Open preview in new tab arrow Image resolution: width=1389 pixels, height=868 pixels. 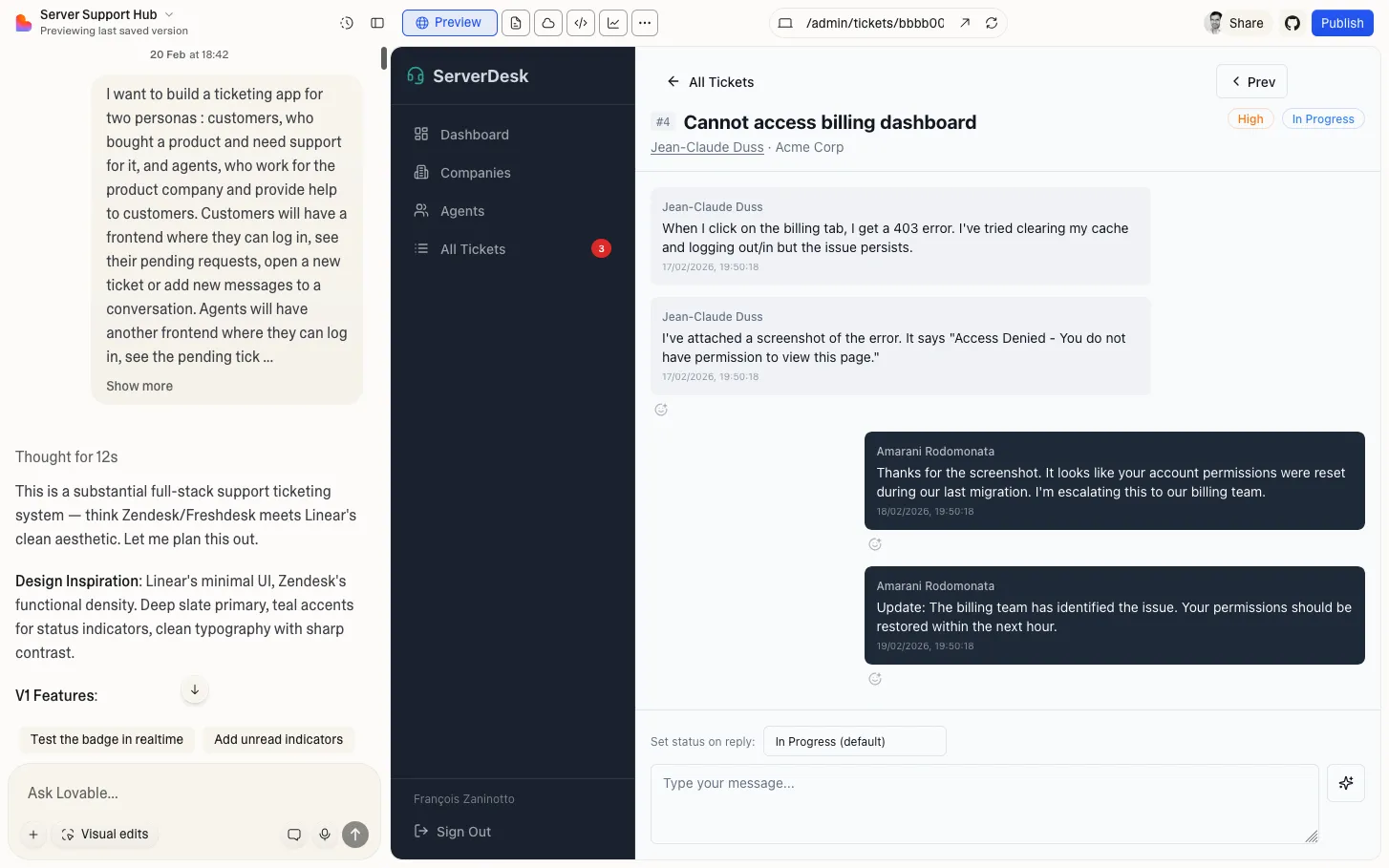pyautogui.click(x=965, y=23)
